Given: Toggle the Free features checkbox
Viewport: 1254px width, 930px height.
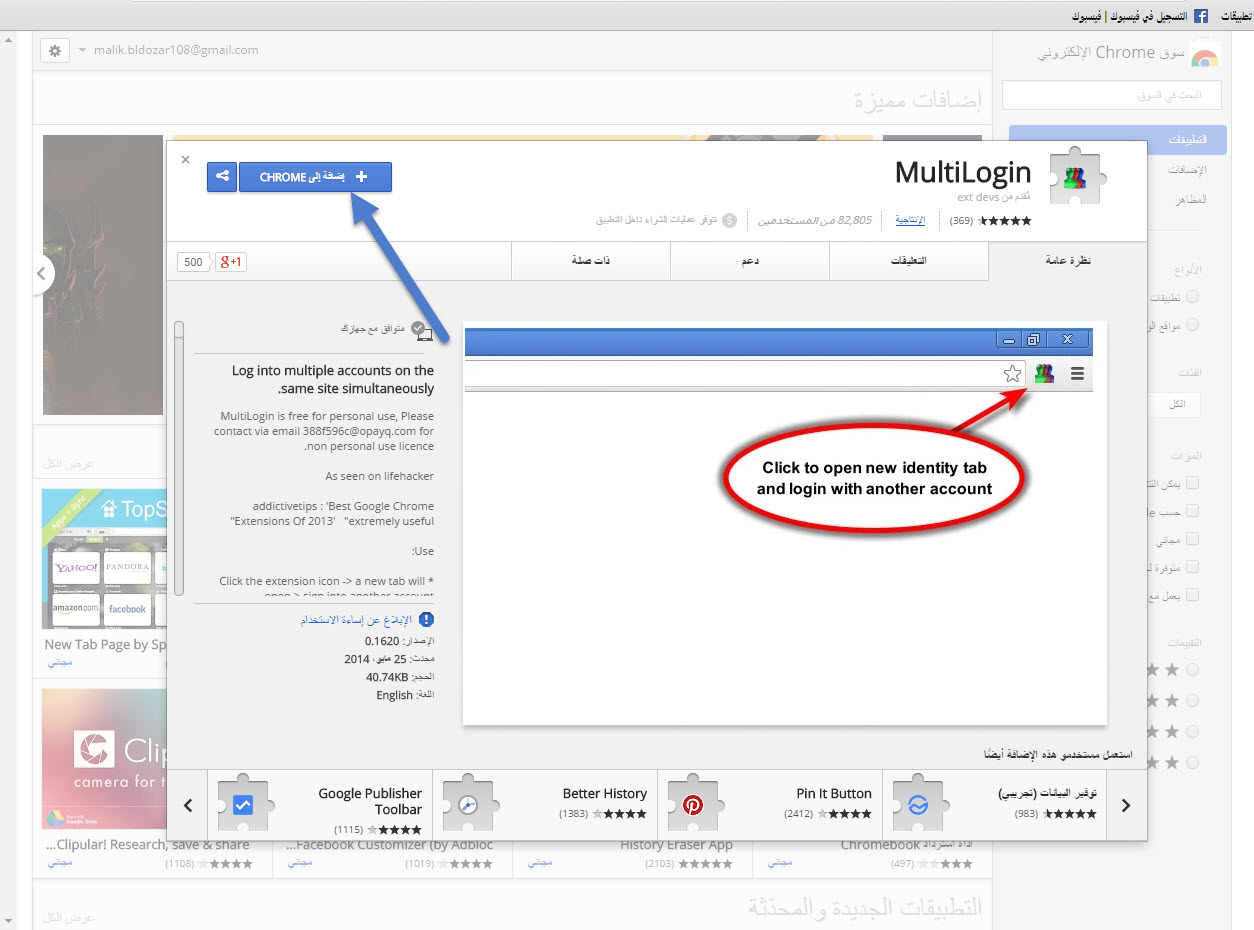Looking at the screenshot, I should pos(1192,540).
